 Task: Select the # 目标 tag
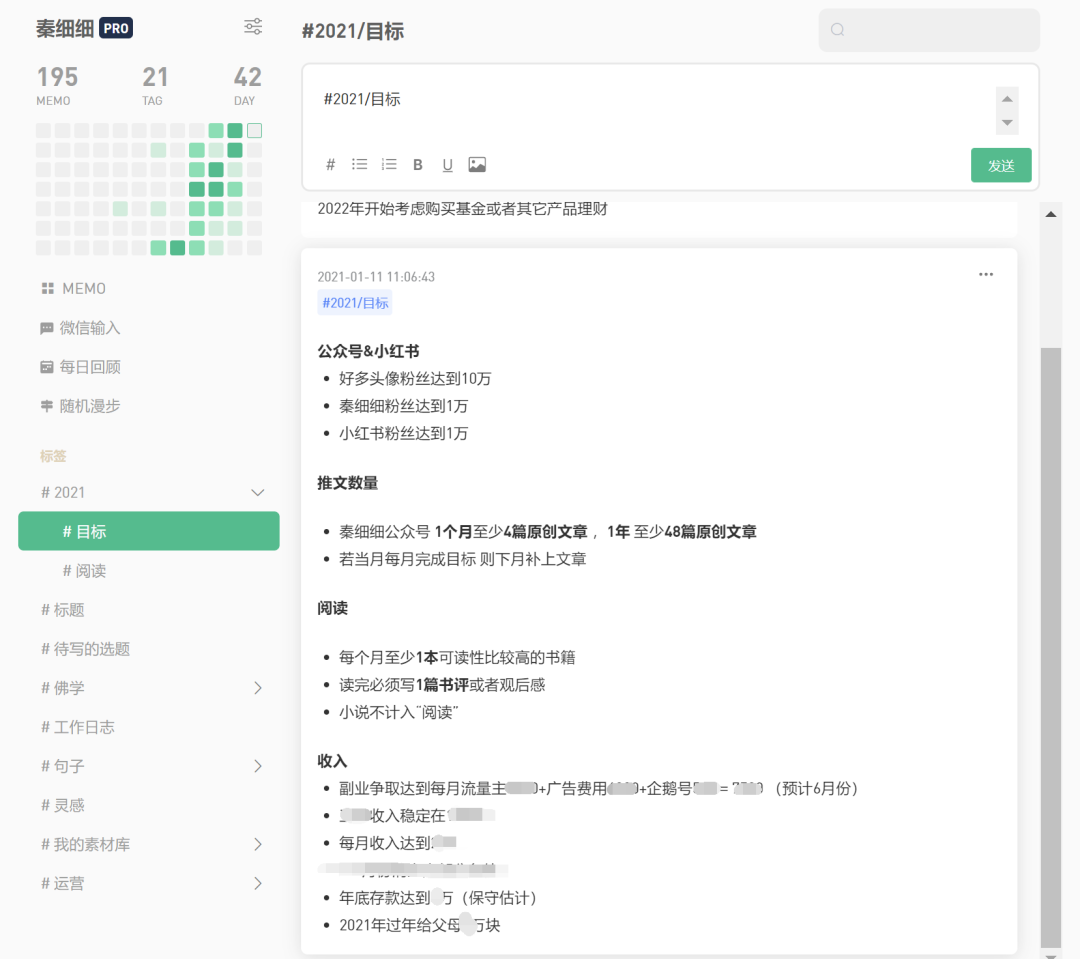click(149, 531)
